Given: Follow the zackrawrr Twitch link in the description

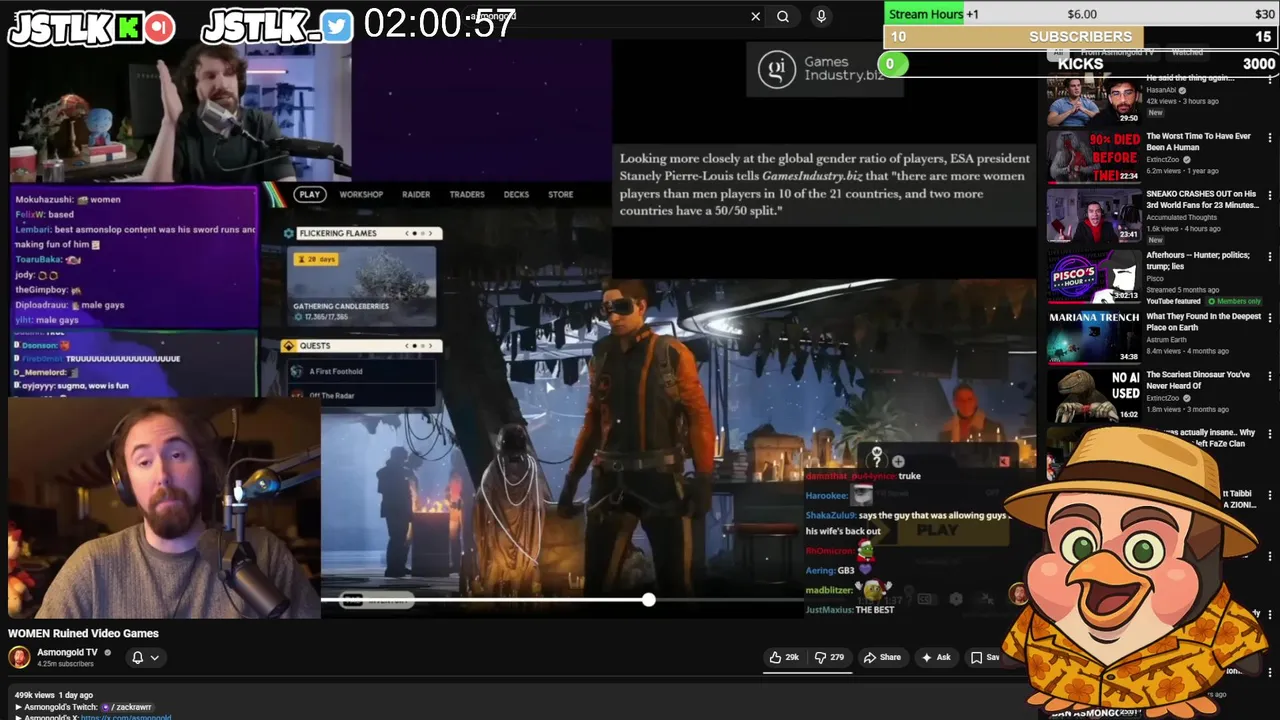Looking at the screenshot, I should [x=130, y=707].
